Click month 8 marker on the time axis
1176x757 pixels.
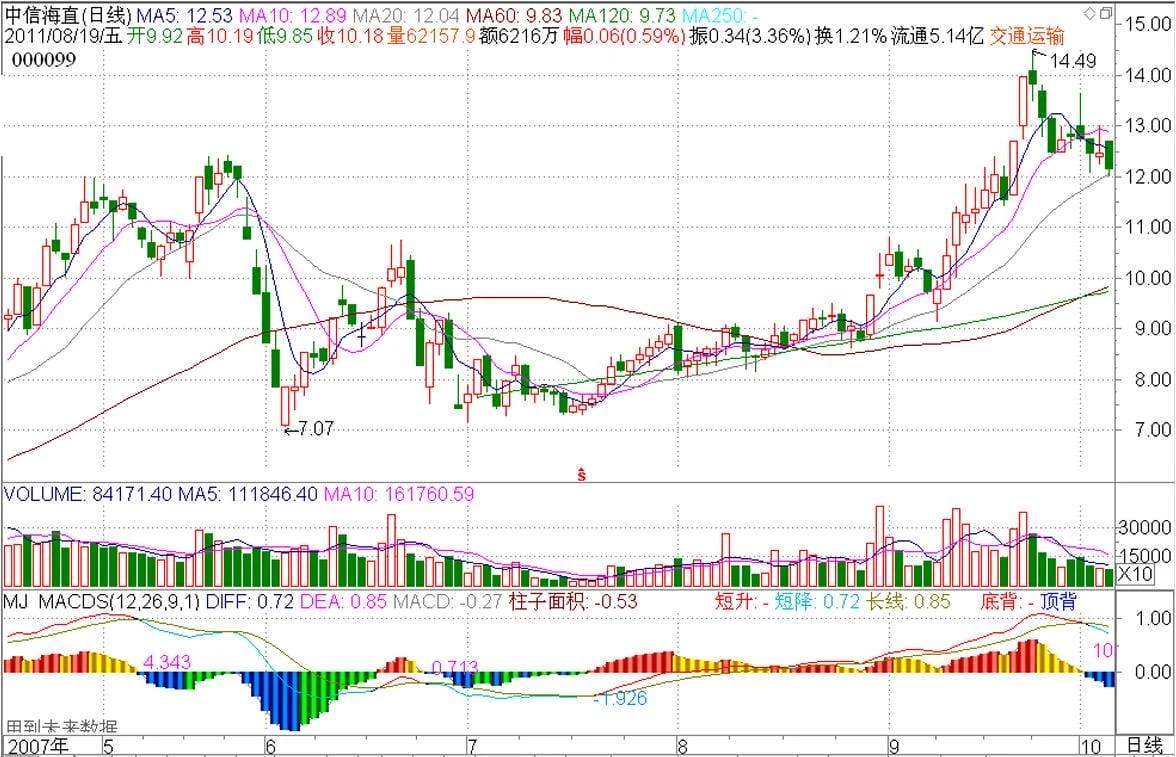pyautogui.click(x=681, y=746)
